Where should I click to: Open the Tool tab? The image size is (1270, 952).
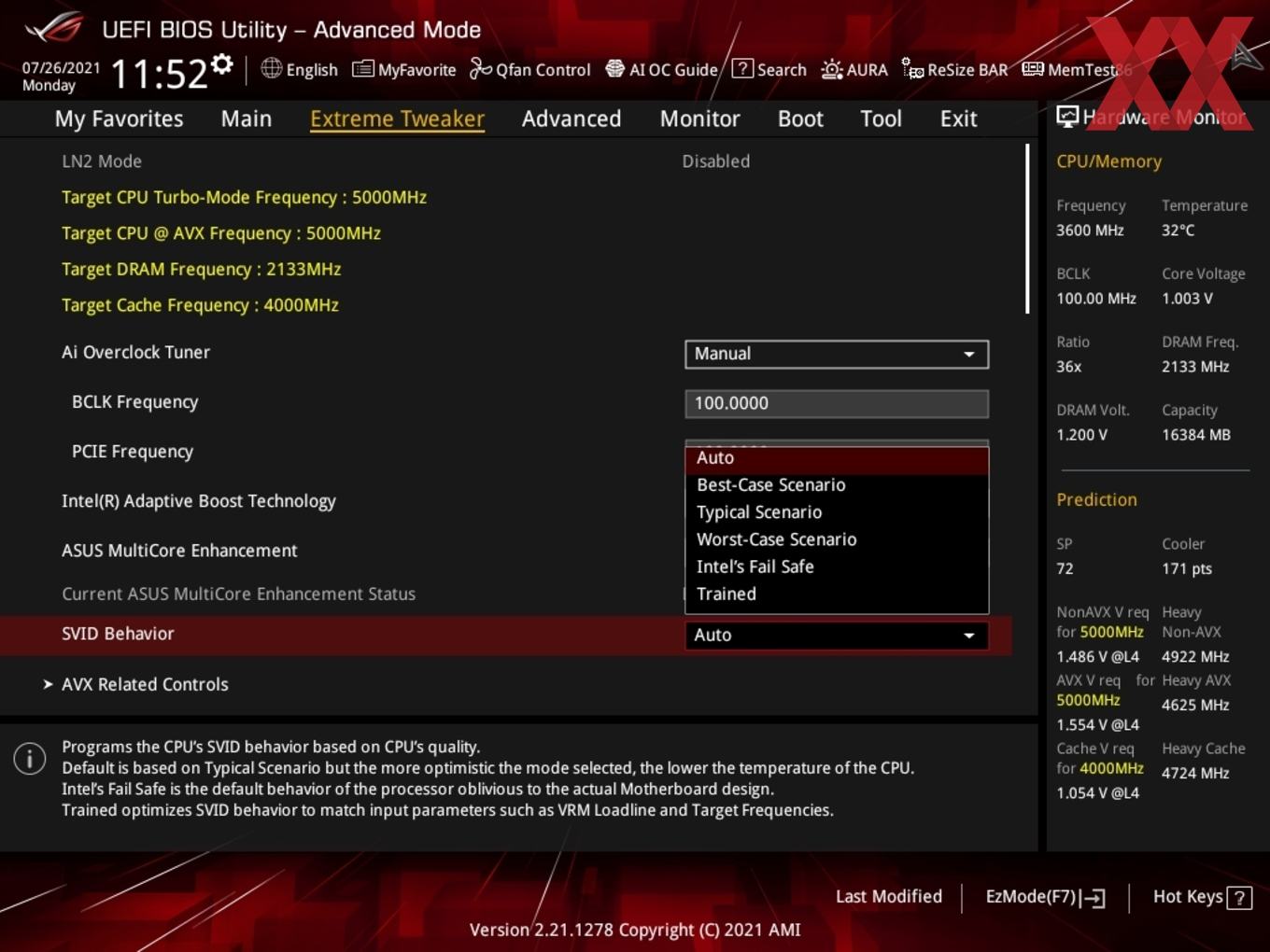click(x=881, y=119)
